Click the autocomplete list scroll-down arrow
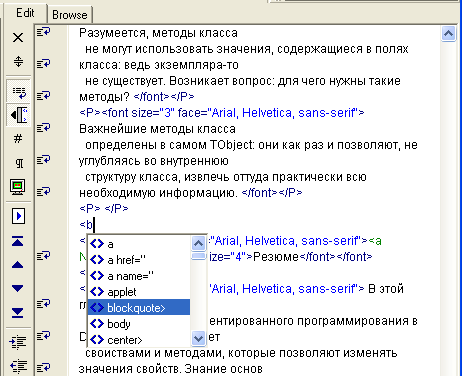Viewport: 462px width, 376px height. 198,338
